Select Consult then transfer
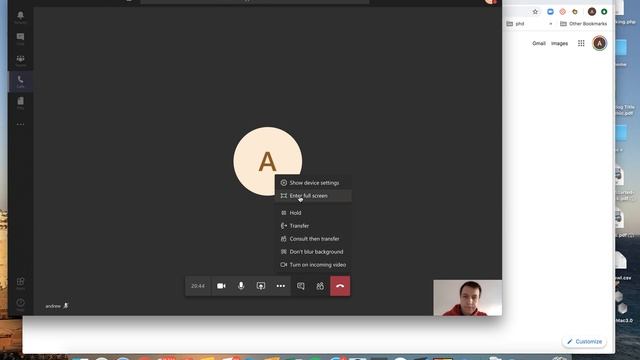 tap(313, 239)
